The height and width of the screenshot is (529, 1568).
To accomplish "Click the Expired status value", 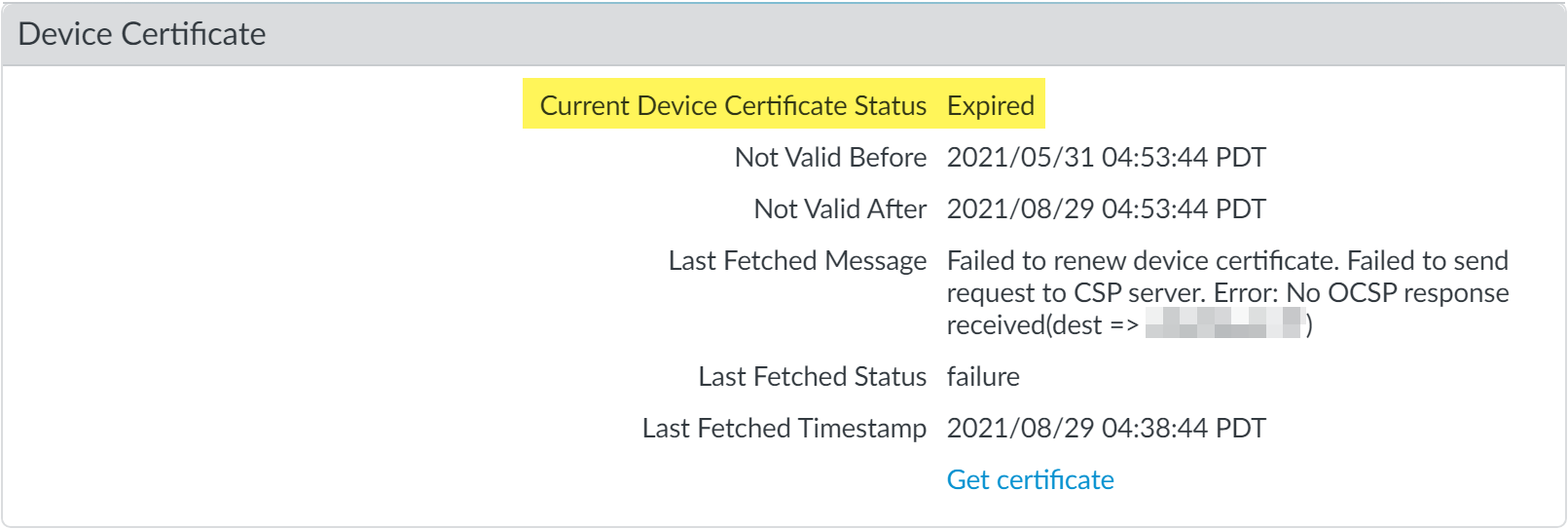I will click(x=990, y=105).
